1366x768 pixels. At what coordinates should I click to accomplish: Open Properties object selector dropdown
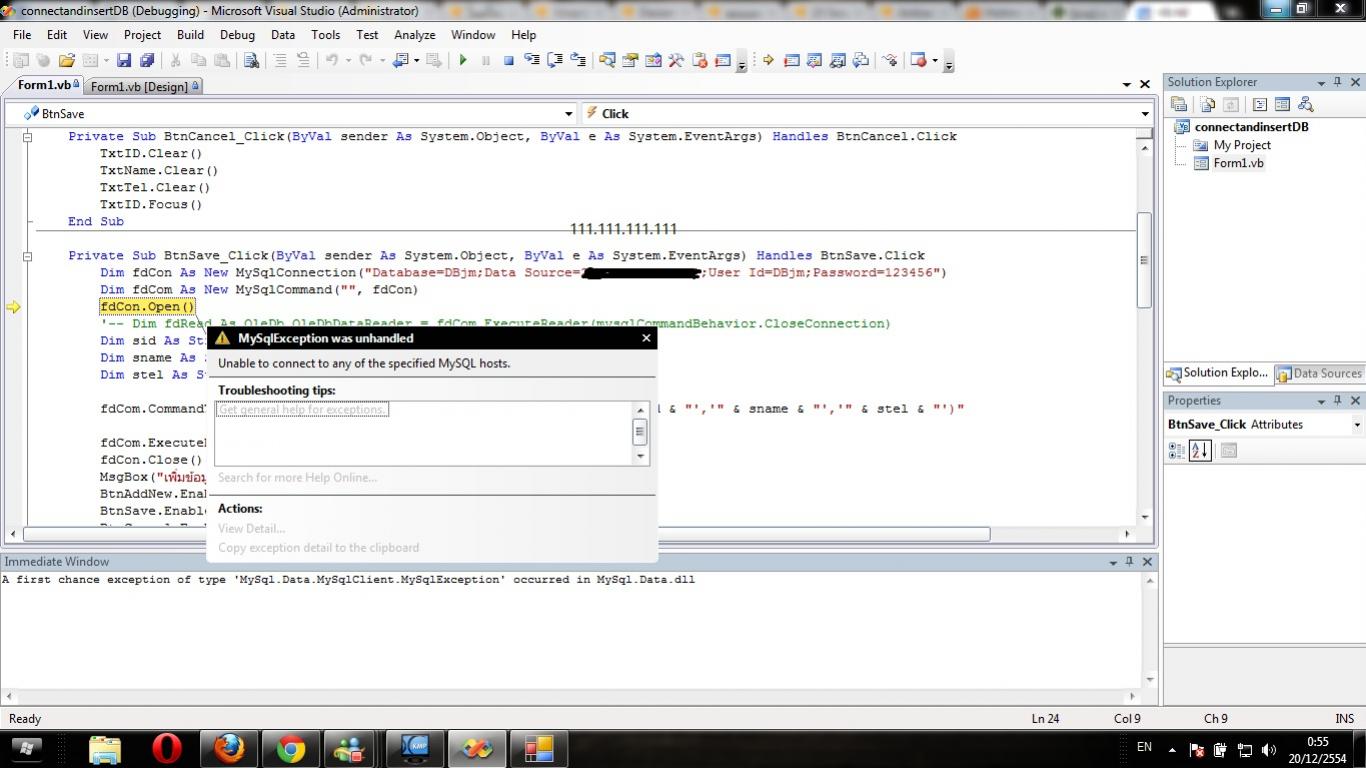click(1357, 425)
